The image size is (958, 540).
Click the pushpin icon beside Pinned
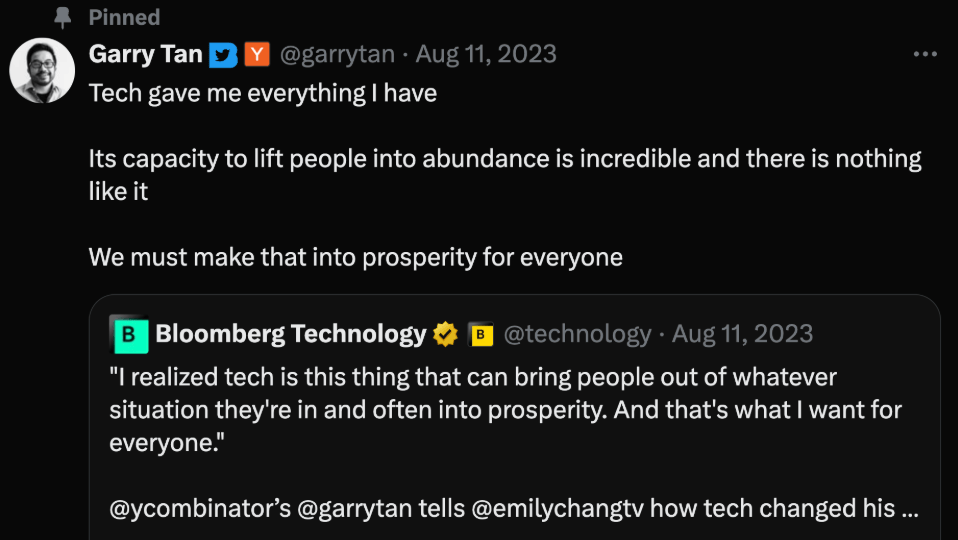62,18
